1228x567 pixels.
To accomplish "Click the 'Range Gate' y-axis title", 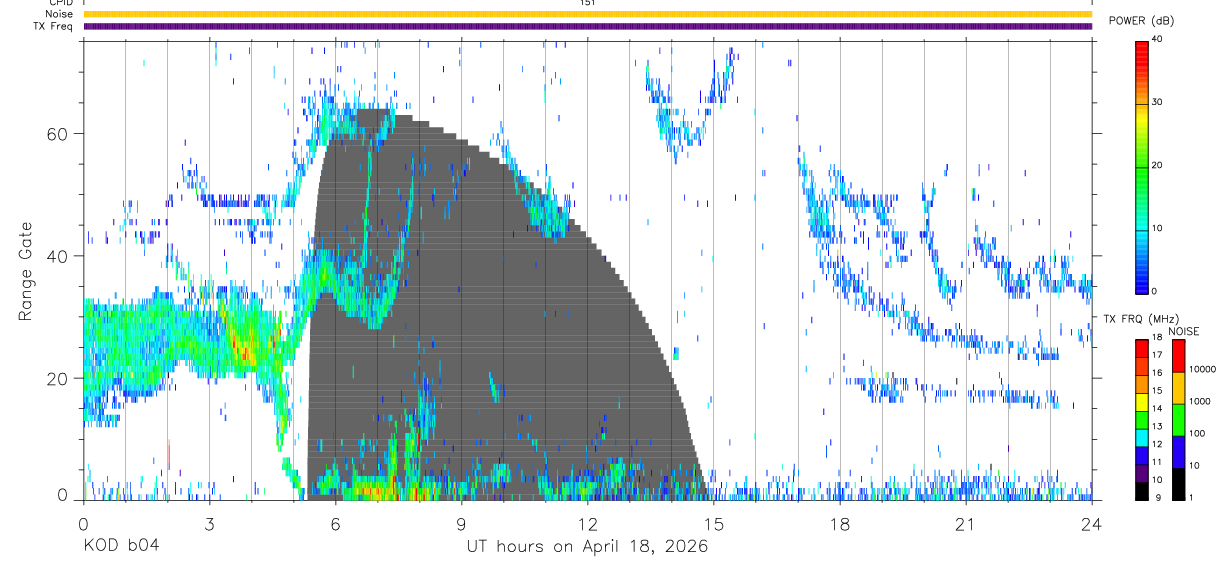I will pos(24,270).
